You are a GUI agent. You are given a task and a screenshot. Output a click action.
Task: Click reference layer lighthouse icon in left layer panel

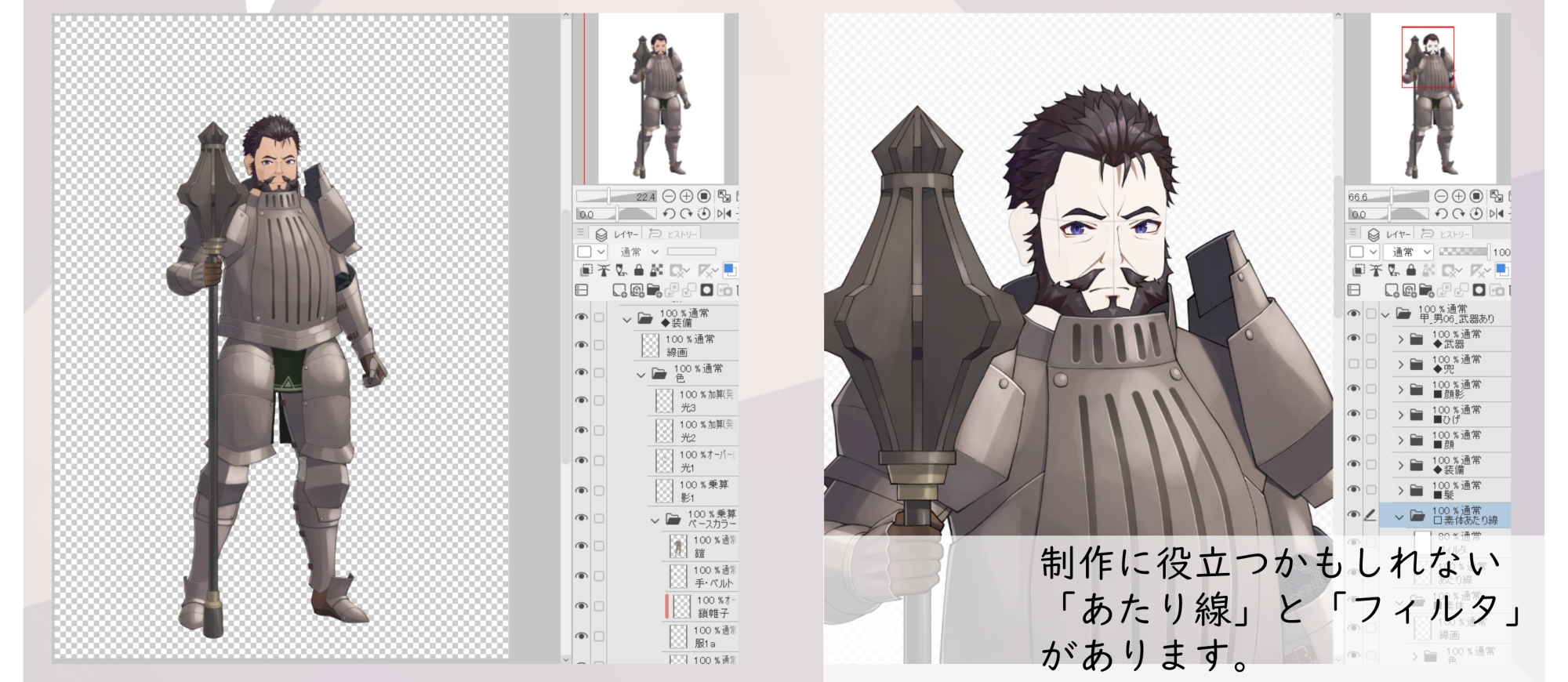(x=604, y=270)
